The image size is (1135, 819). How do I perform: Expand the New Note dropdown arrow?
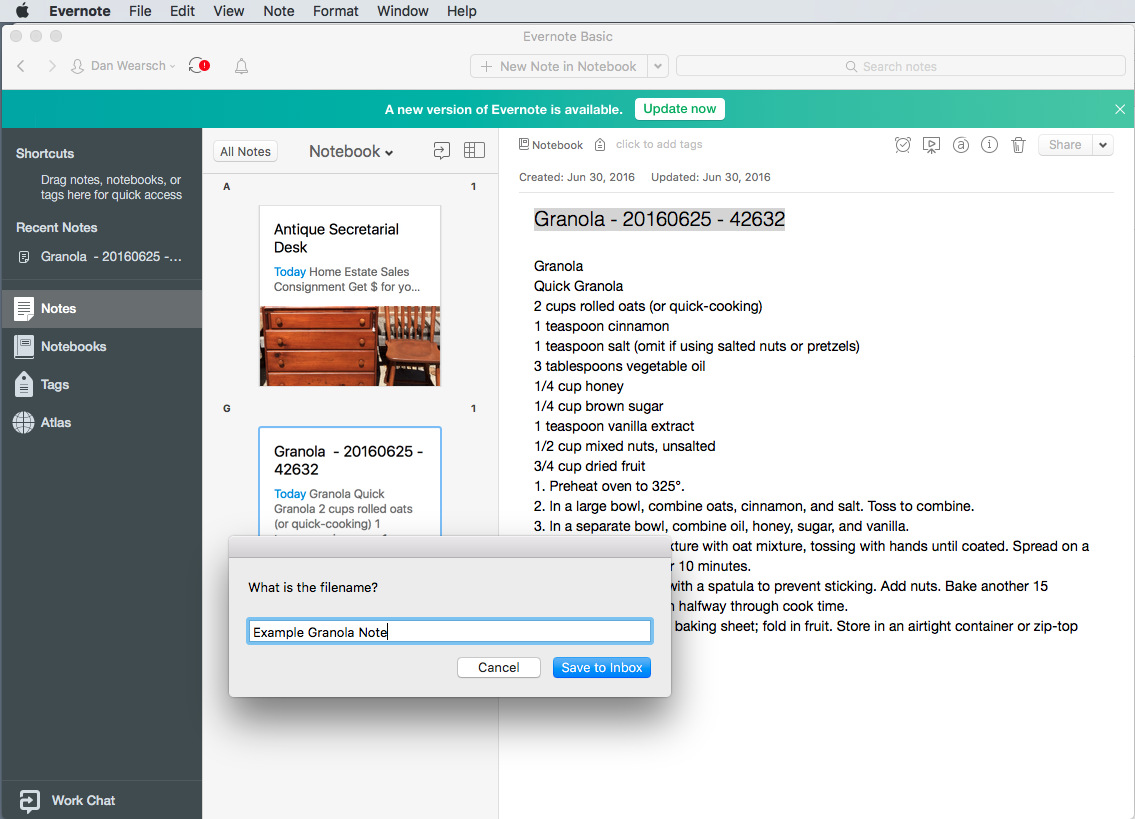pos(657,66)
